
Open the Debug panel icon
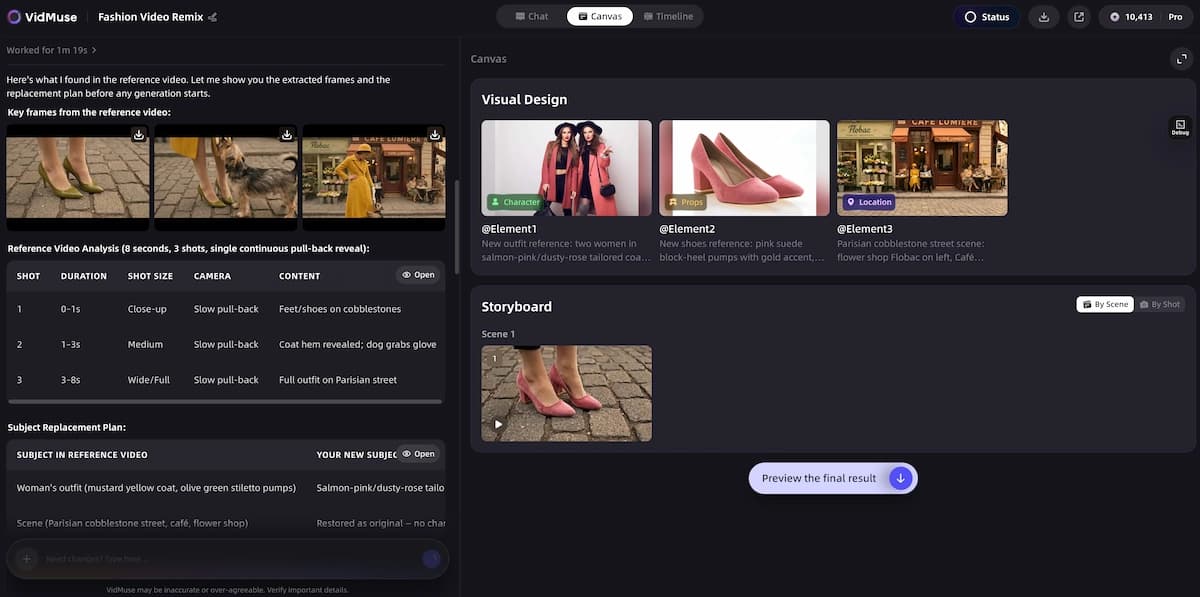click(x=1181, y=127)
